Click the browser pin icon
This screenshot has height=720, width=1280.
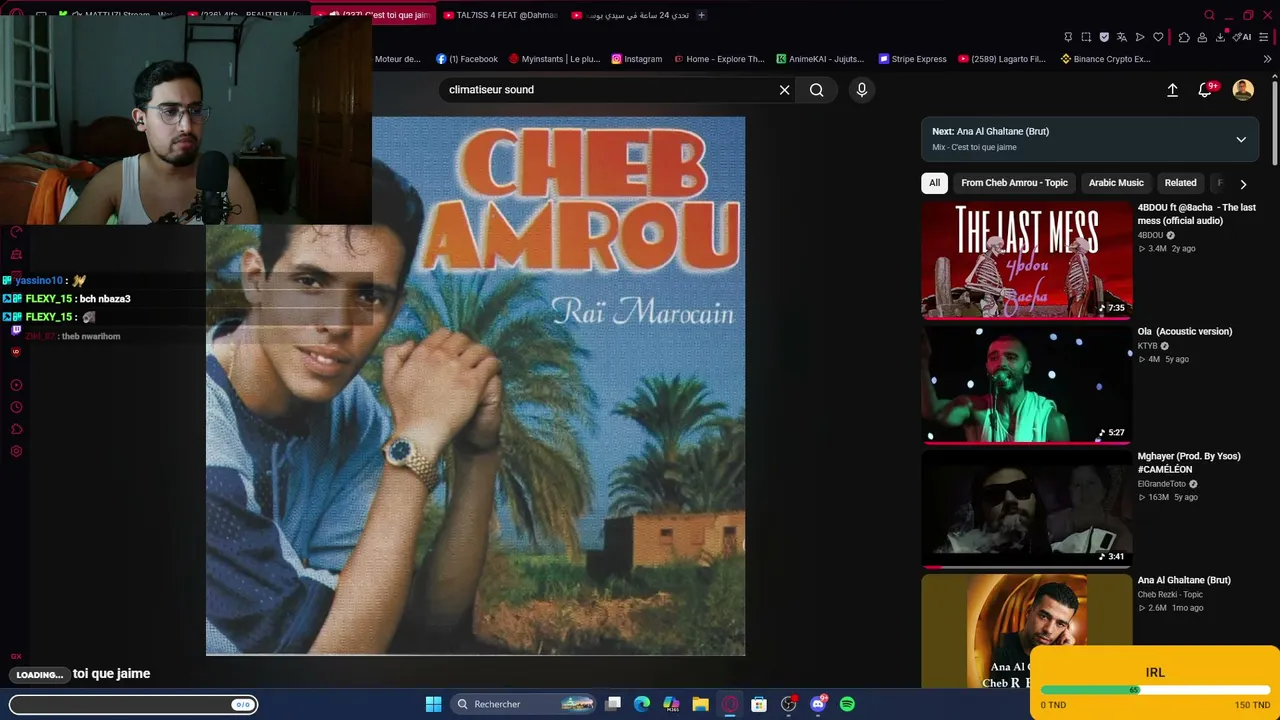1068,37
